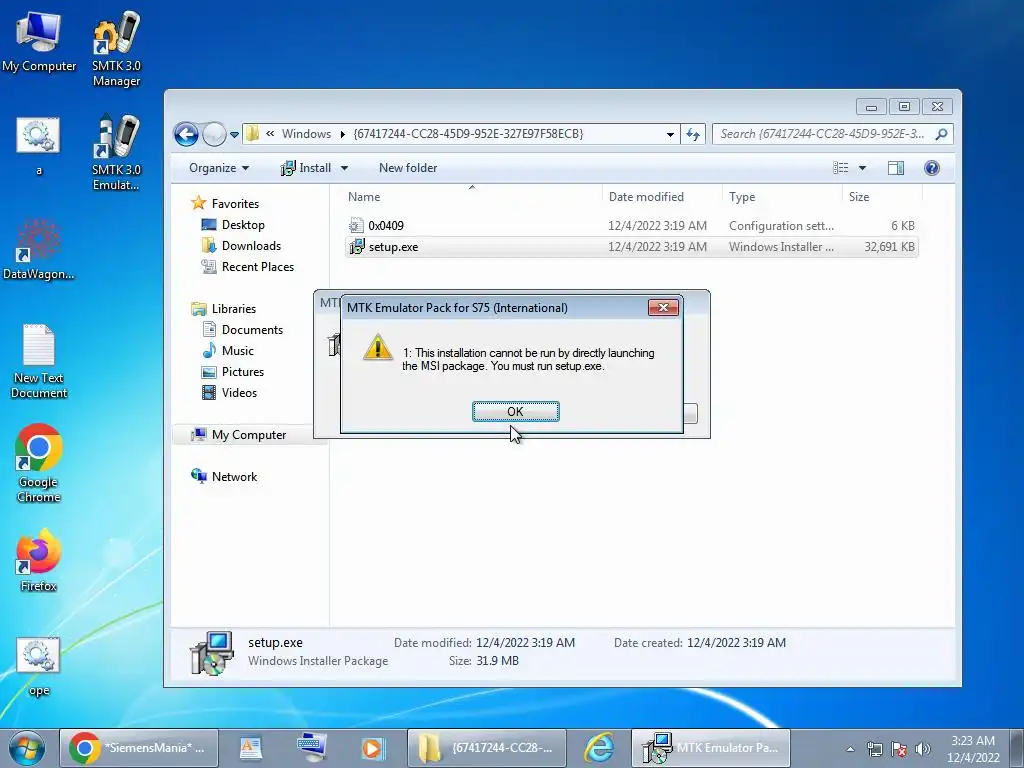
Task: Select the ope file on desktop
Action: click(39, 666)
